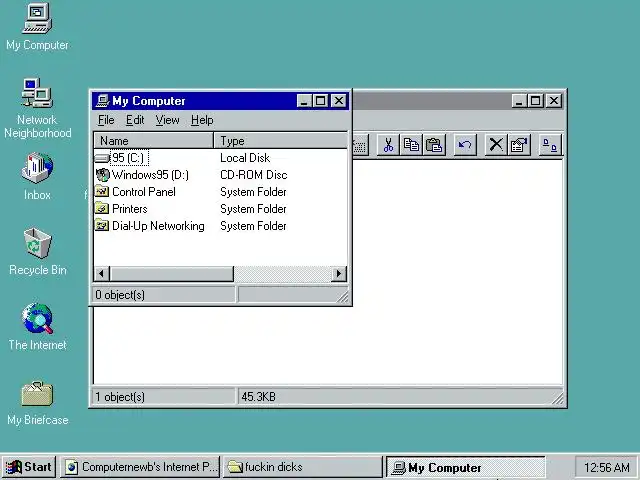Minimize the My Computer window
This screenshot has width=640, height=480.
pos(304,101)
